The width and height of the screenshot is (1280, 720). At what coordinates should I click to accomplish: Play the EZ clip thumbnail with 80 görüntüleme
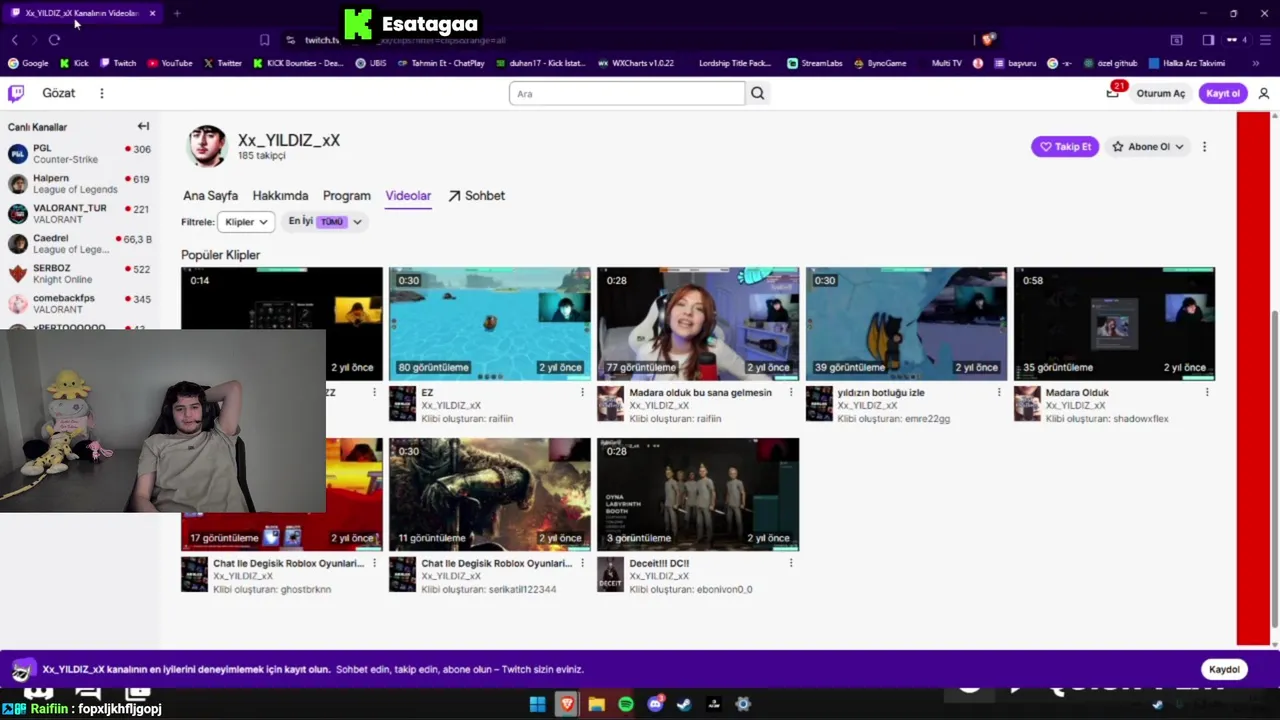490,324
